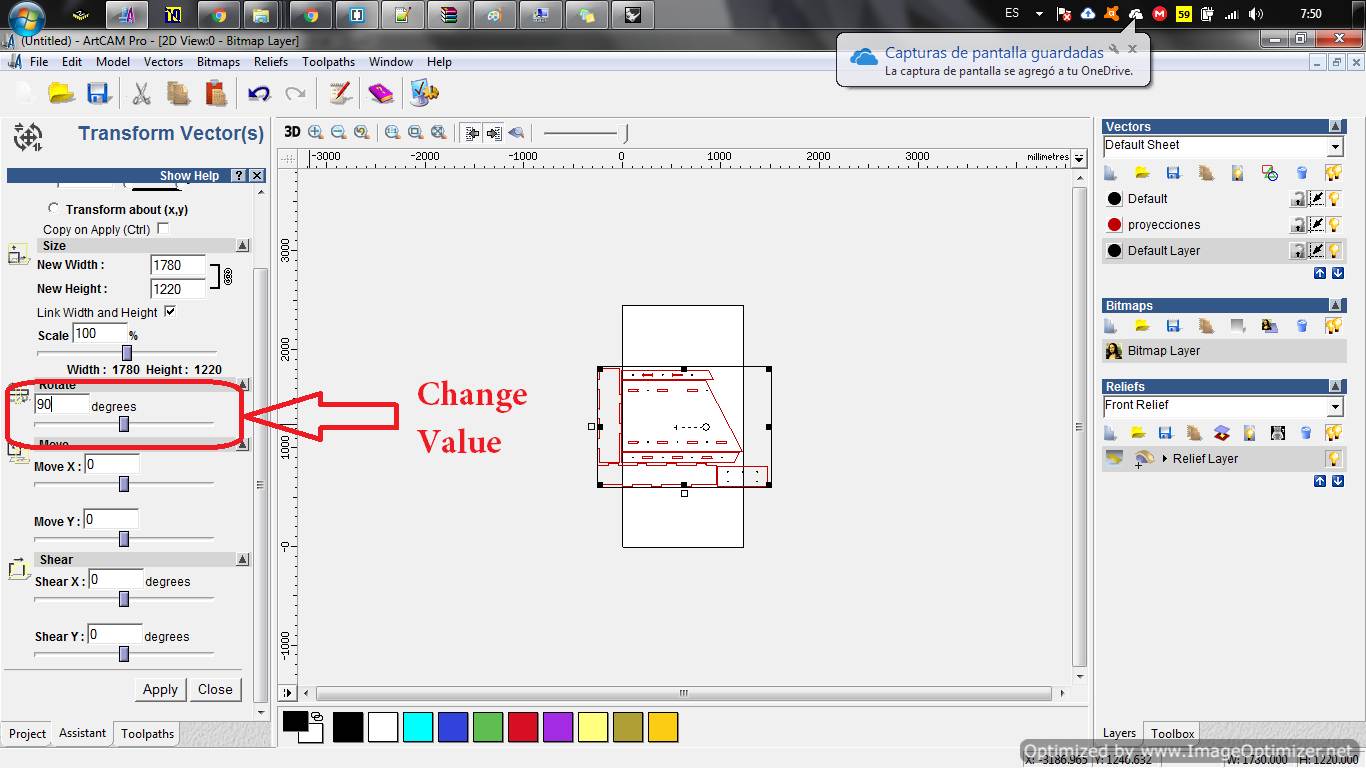Untick Link Width and Height checkbox
1366x768 pixels.
pyautogui.click(x=169, y=311)
